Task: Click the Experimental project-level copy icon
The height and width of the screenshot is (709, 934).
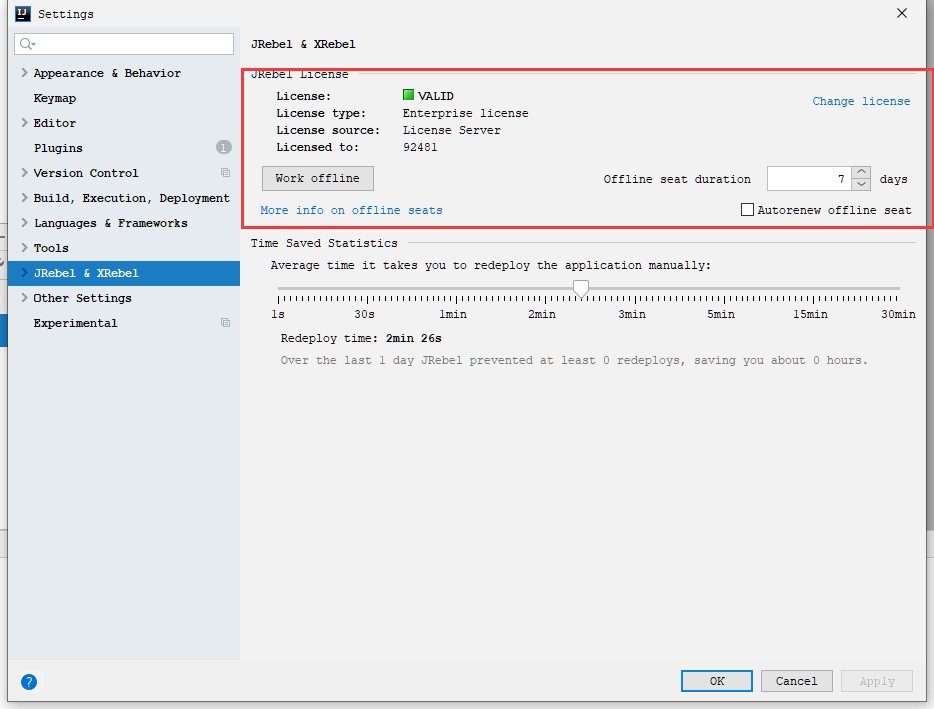Action: [x=225, y=323]
